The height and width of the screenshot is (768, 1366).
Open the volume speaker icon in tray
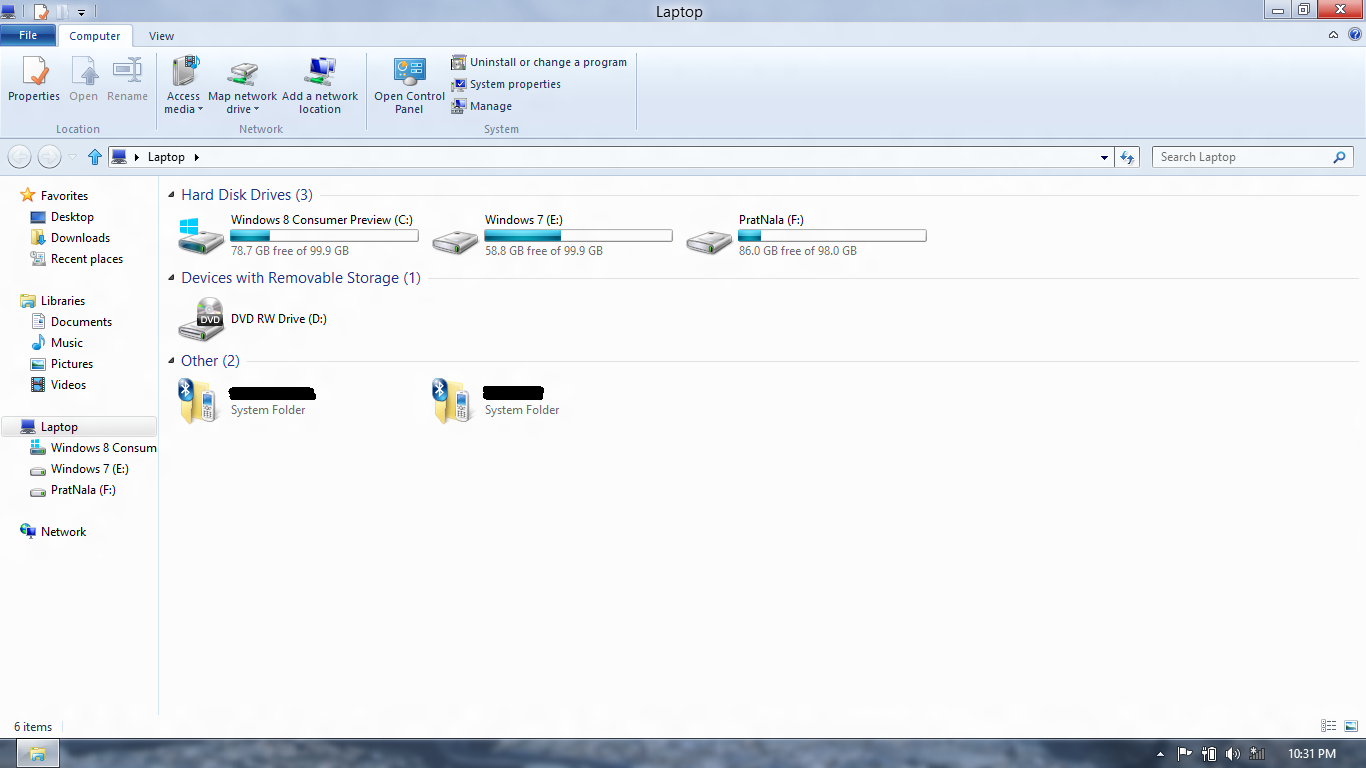[1232, 754]
